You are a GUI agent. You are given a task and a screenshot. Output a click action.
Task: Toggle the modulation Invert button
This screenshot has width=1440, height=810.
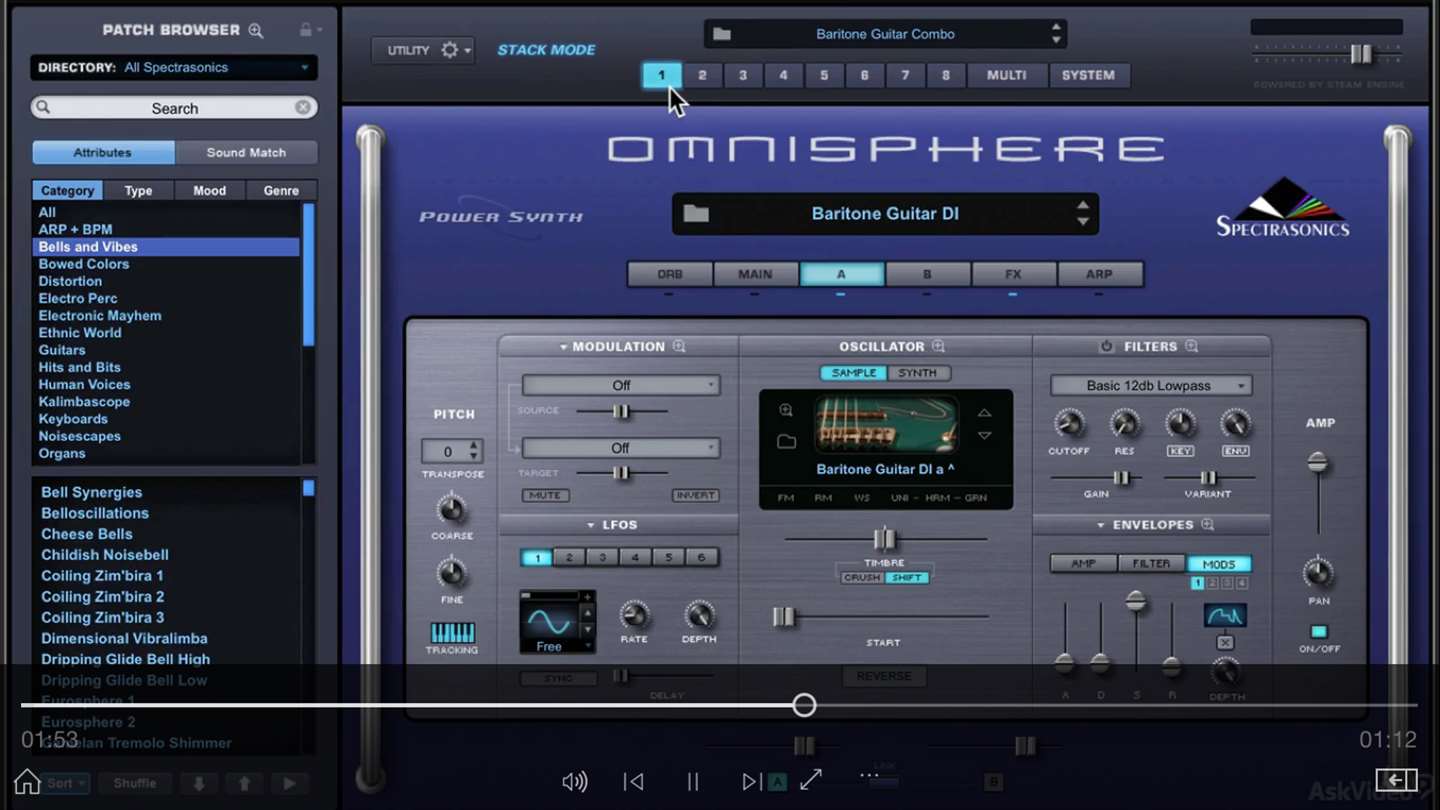click(695, 495)
